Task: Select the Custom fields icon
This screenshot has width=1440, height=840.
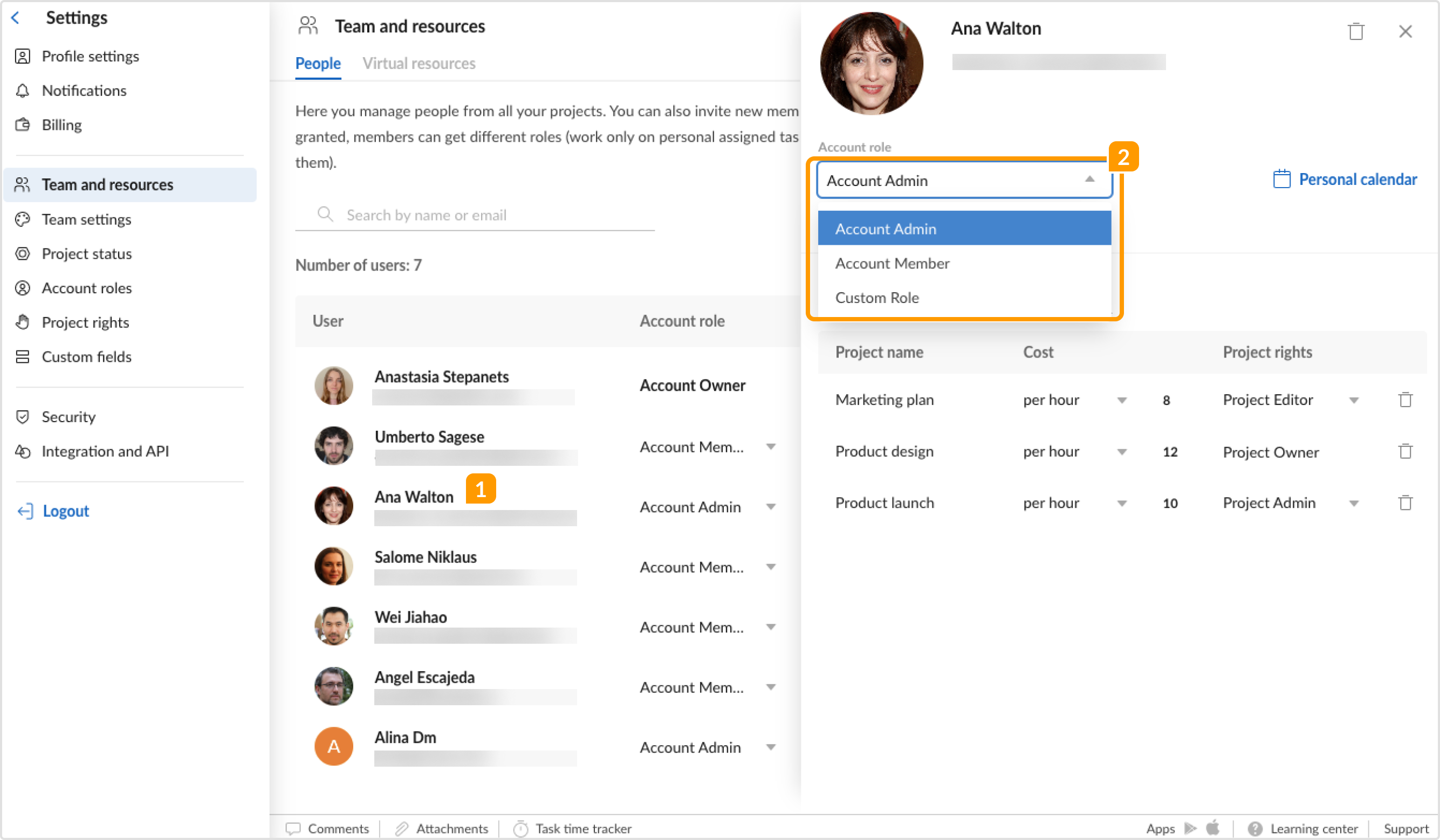Action: [x=23, y=356]
